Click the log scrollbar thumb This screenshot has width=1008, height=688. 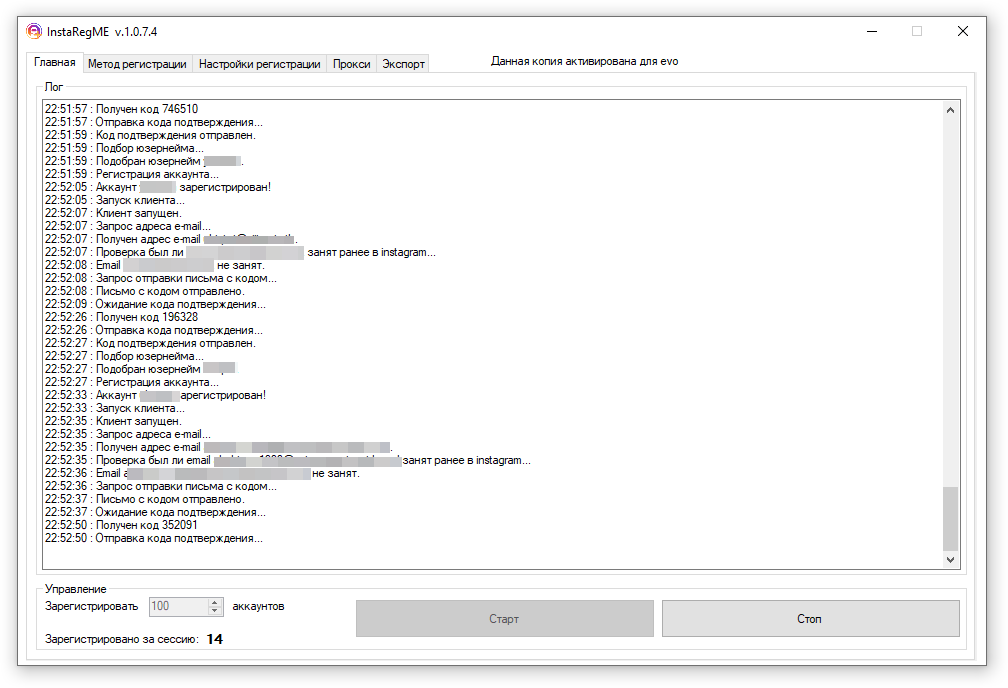point(950,518)
